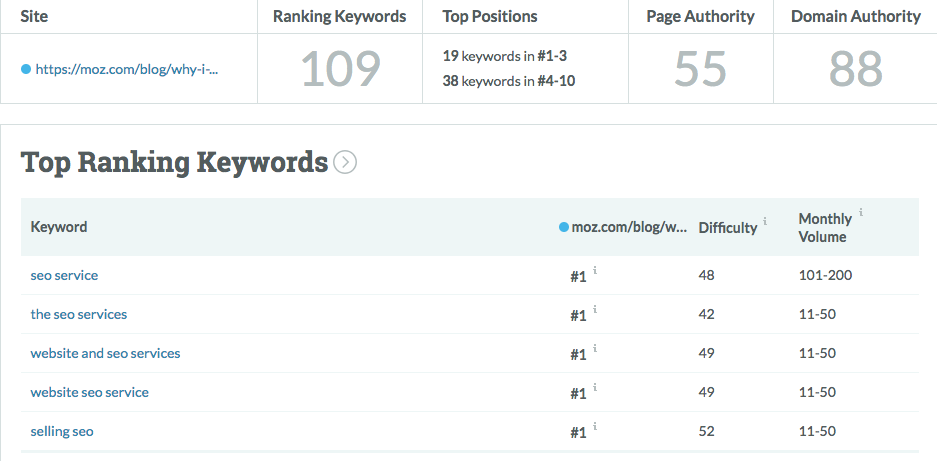Open the Top Ranking Keywords arrow icon
Image resolution: width=937 pixels, height=461 pixels.
click(x=345, y=162)
